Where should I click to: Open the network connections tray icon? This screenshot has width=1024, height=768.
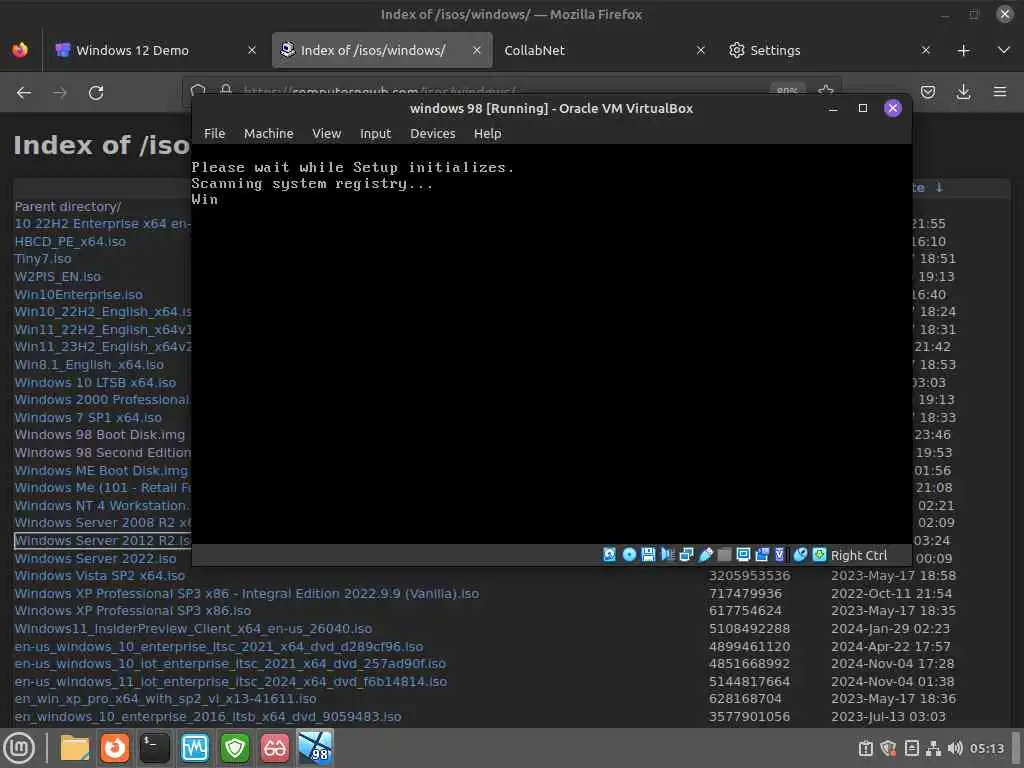(934, 748)
